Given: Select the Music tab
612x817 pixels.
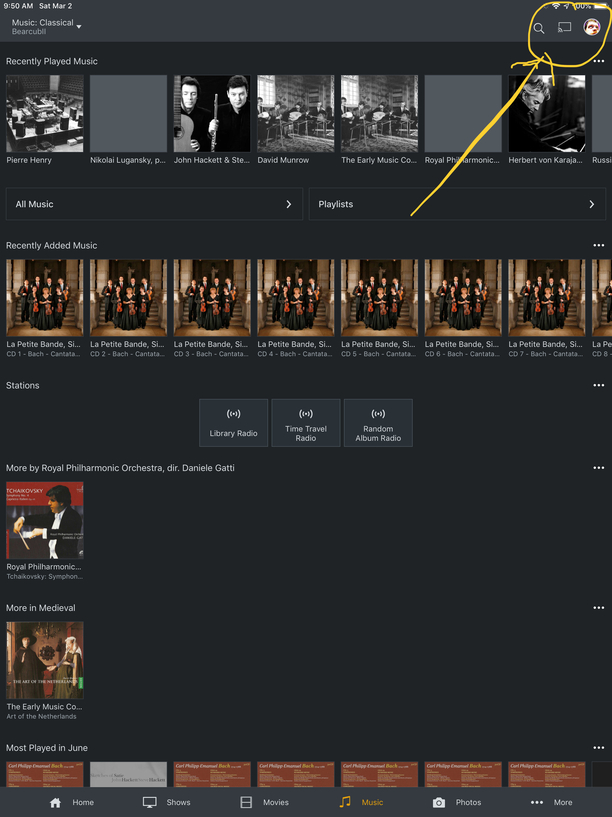Looking at the screenshot, I should click(x=361, y=802).
